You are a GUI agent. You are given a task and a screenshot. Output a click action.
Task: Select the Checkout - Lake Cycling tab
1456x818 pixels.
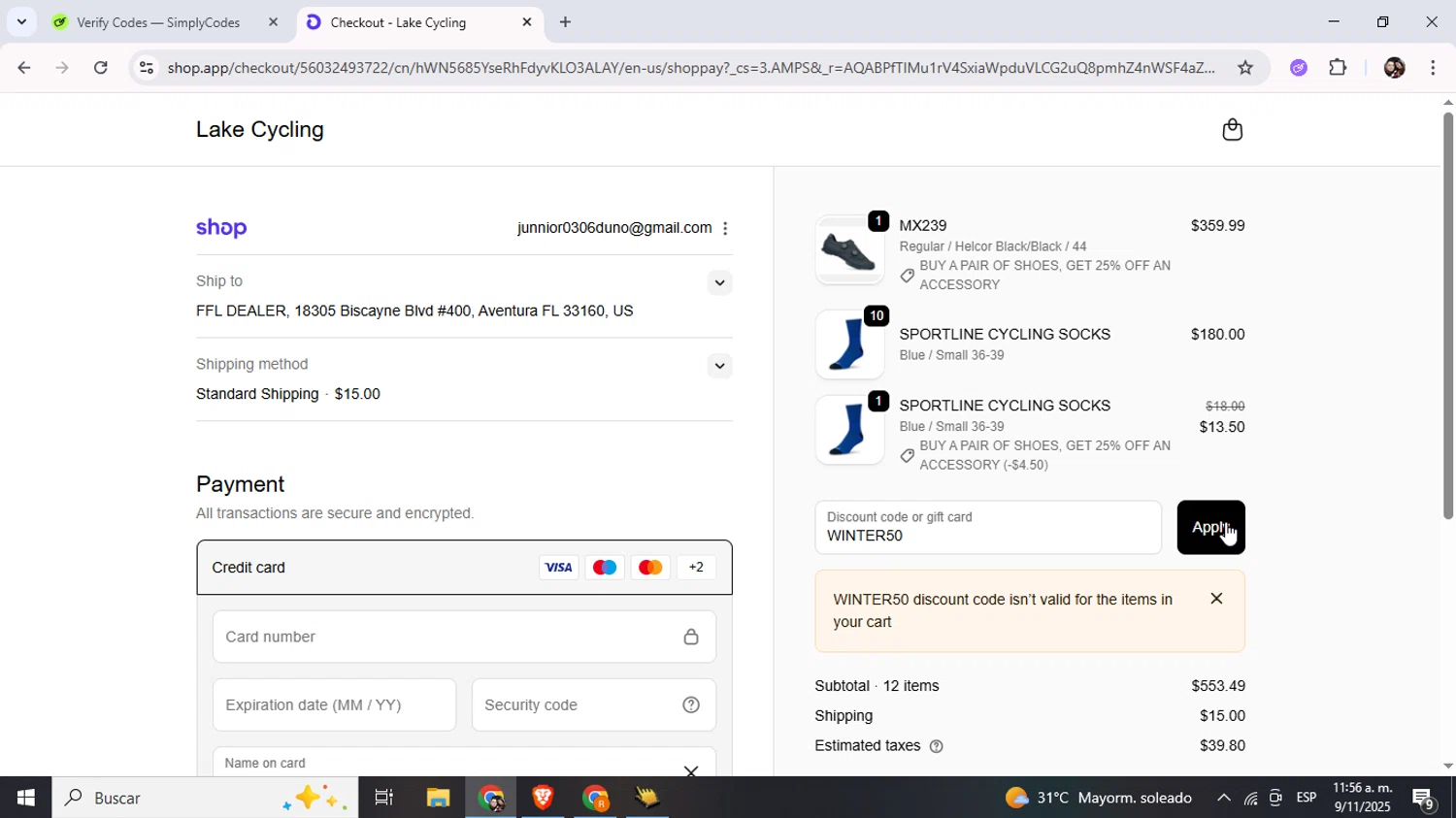[398, 22]
